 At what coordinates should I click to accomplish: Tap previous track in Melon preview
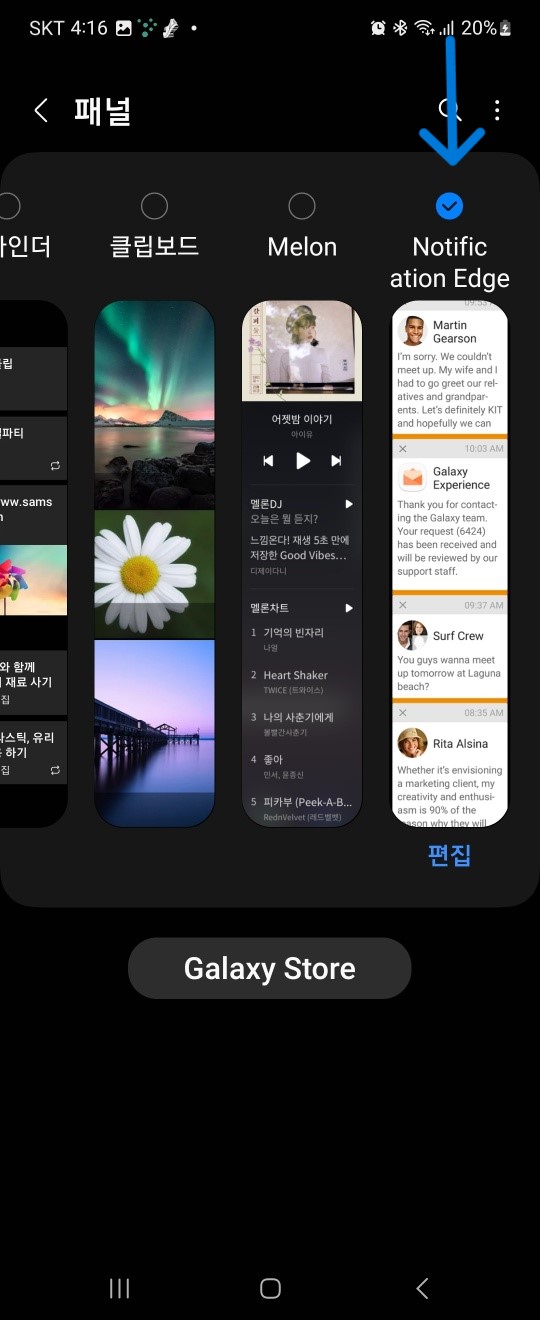[268, 460]
